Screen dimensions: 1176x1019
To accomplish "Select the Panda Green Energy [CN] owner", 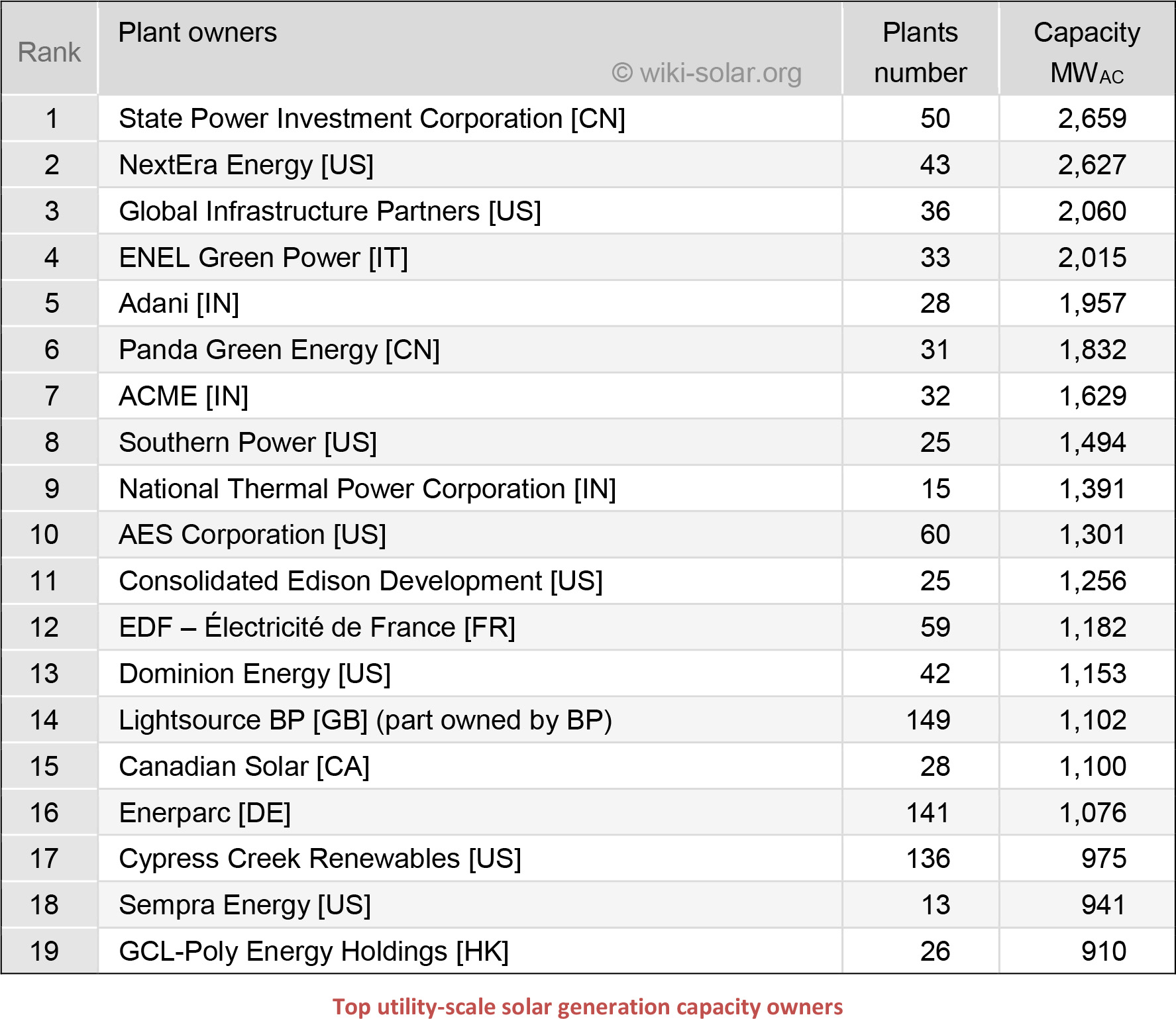I will pos(279,350).
